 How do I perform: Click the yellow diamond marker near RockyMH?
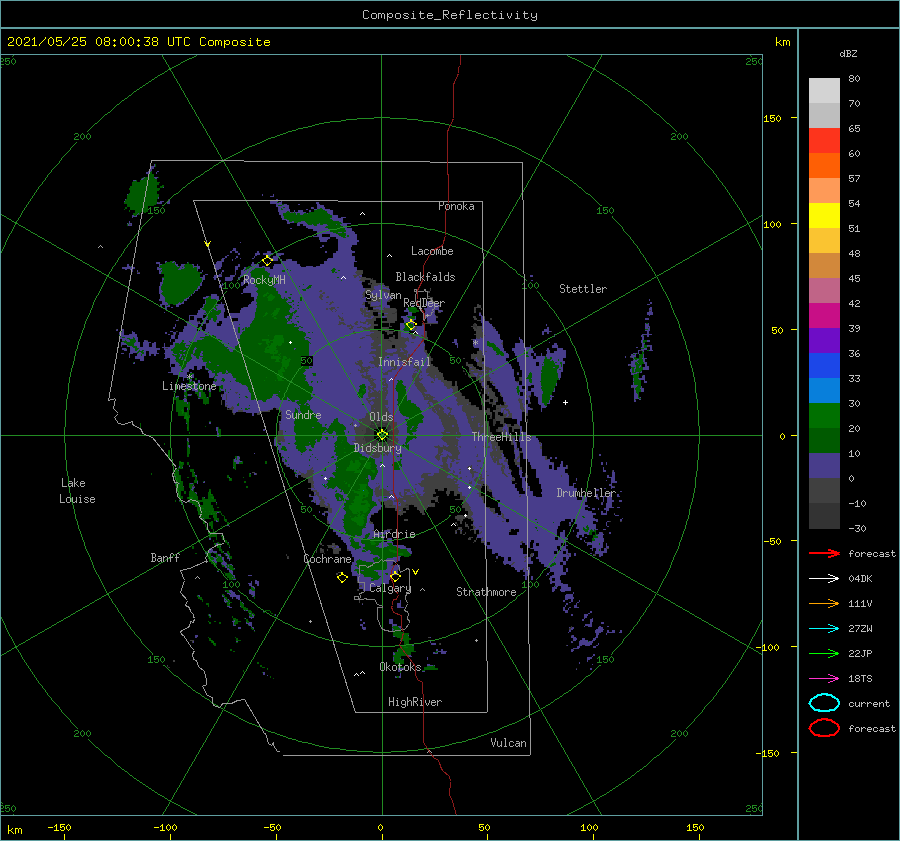coord(267,261)
